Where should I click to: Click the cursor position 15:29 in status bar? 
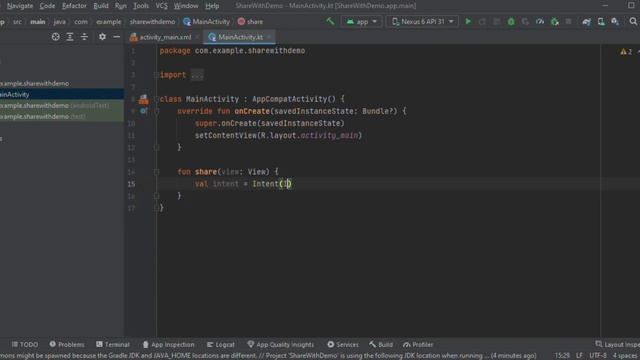[562, 356]
